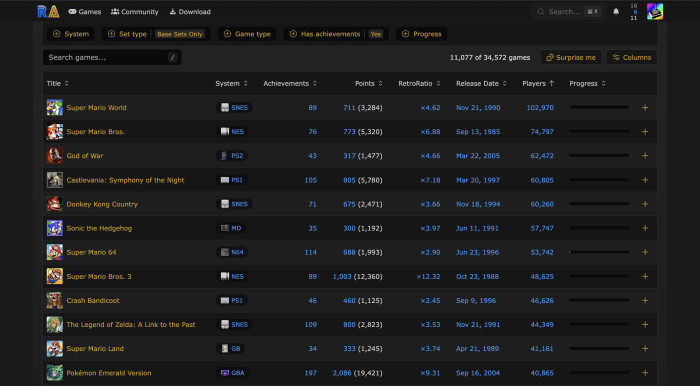Click the Crash Bandicoot game icon
The height and width of the screenshot is (386, 700).
tap(54, 300)
